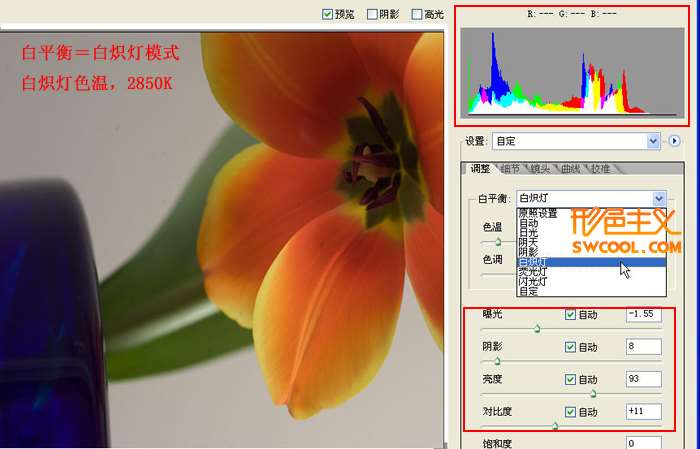Choose 自定 at bottom of white balance list
This screenshot has width=700, height=449.
click(591, 291)
